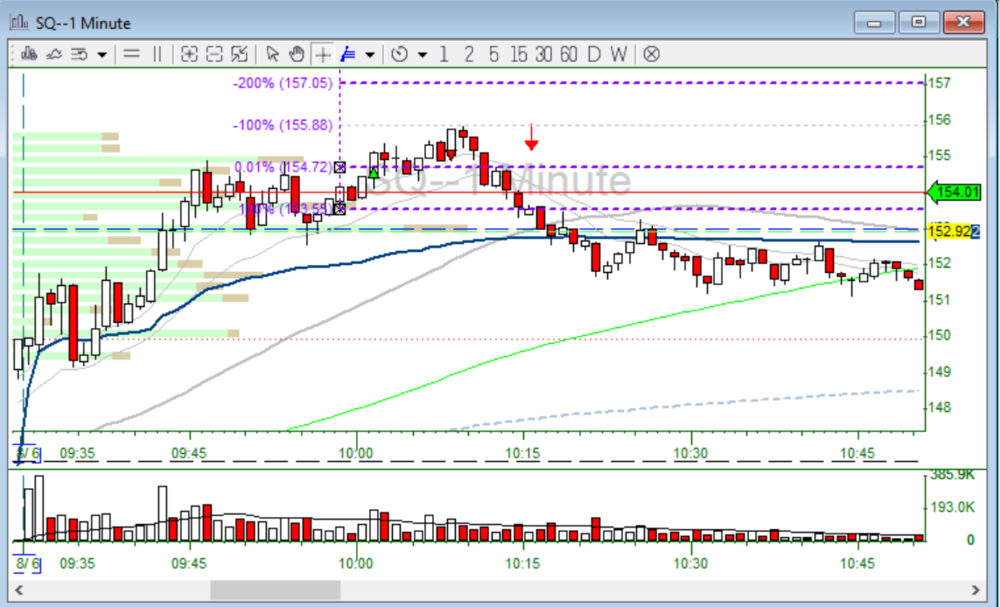Image resolution: width=1000 pixels, height=607 pixels.
Task: Toggle the Weekly (W) interval
Action: point(619,54)
